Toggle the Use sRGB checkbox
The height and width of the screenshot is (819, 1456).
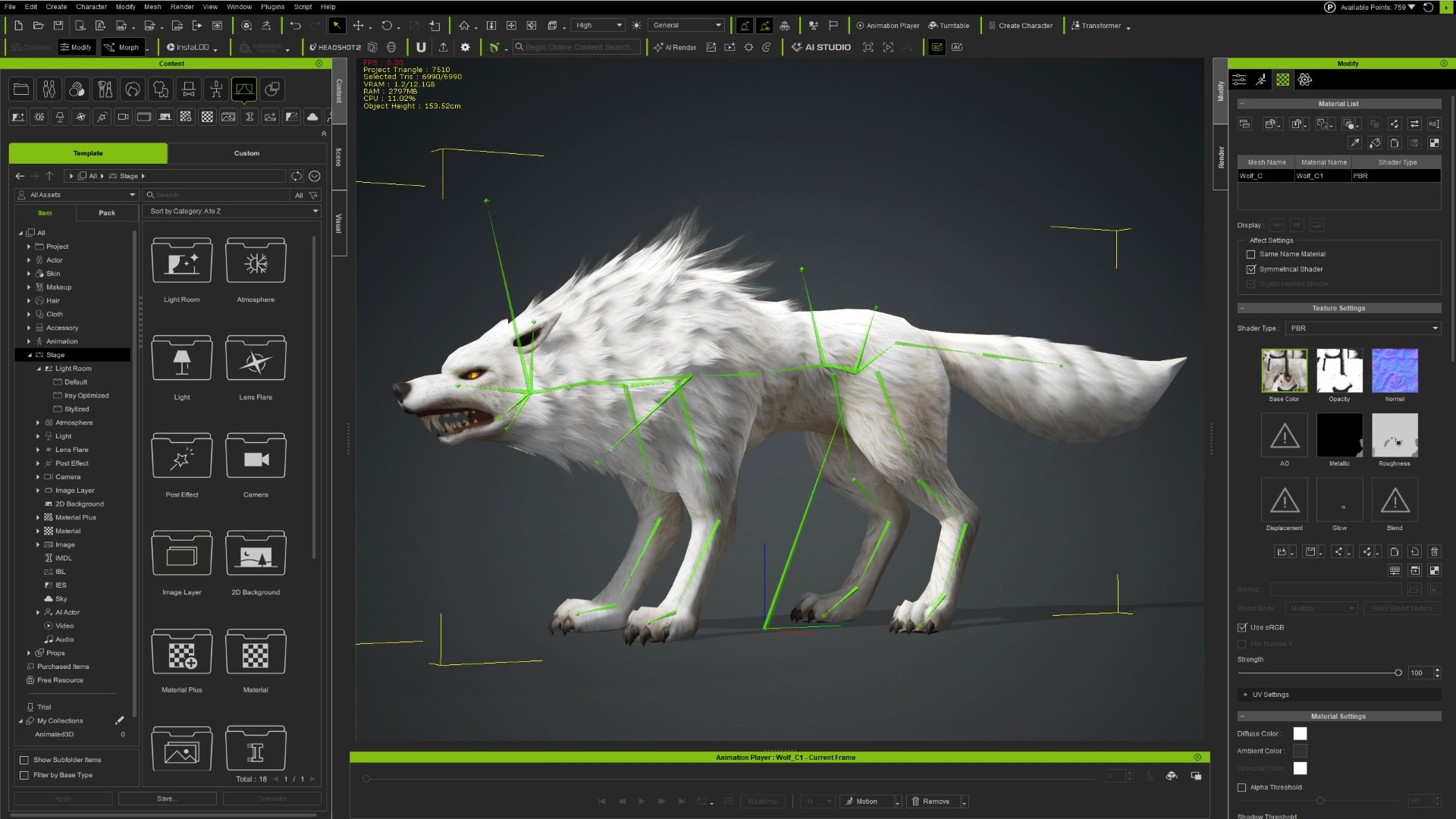tap(1242, 627)
